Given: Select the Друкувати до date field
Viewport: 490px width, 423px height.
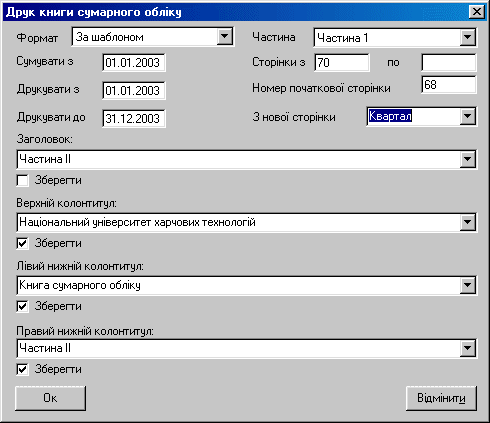Looking at the screenshot, I should click(x=134, y=118).
